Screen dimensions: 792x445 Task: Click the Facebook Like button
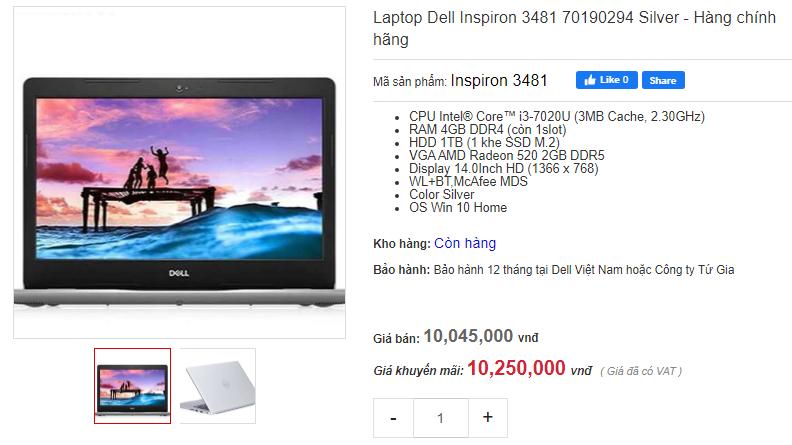pyautogui.click(x=606, y=80)
